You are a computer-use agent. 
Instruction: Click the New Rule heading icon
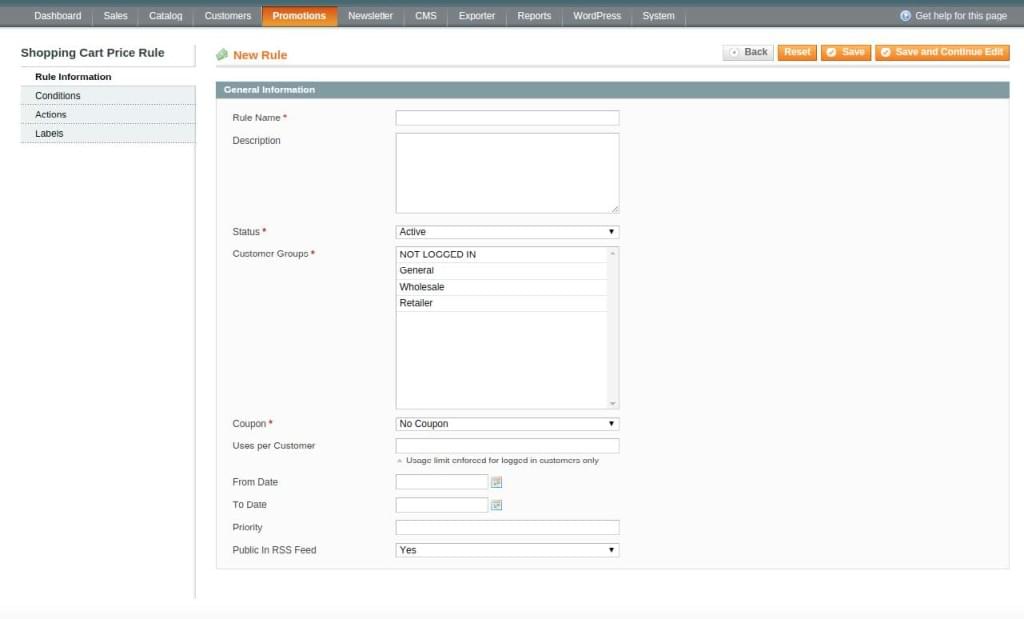[222, 55]
